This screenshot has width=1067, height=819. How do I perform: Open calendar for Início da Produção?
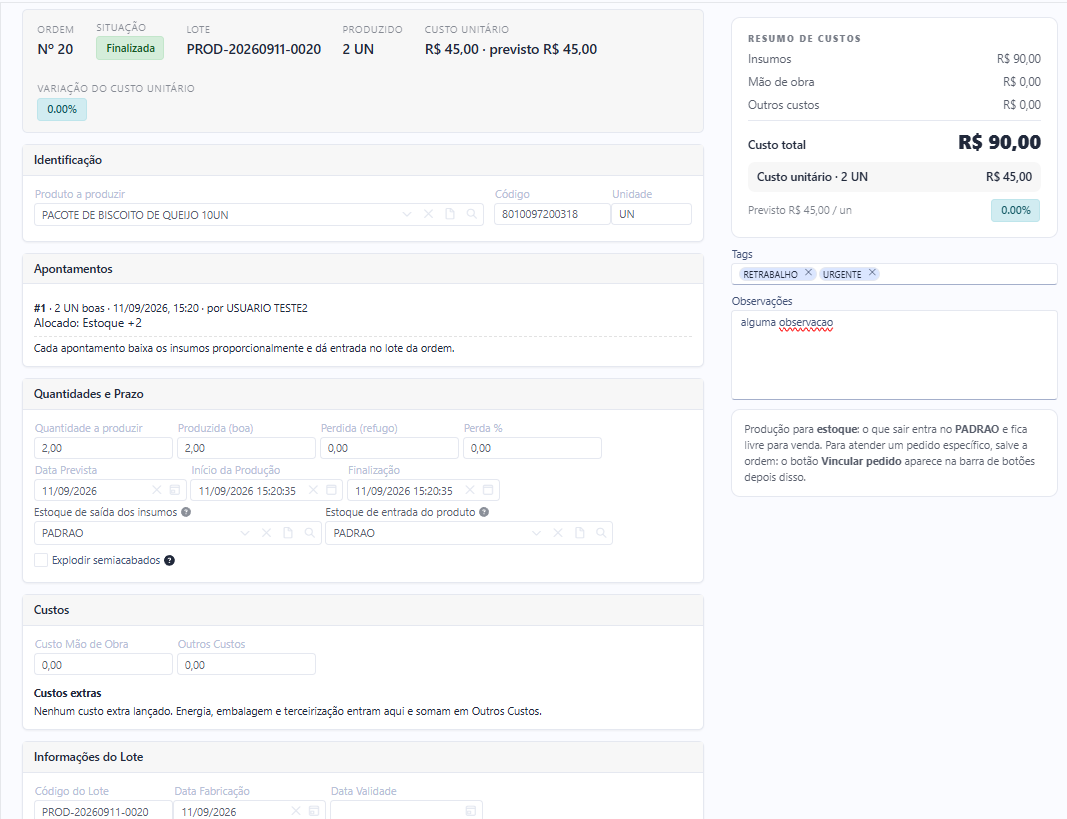(x=331, y=490)
